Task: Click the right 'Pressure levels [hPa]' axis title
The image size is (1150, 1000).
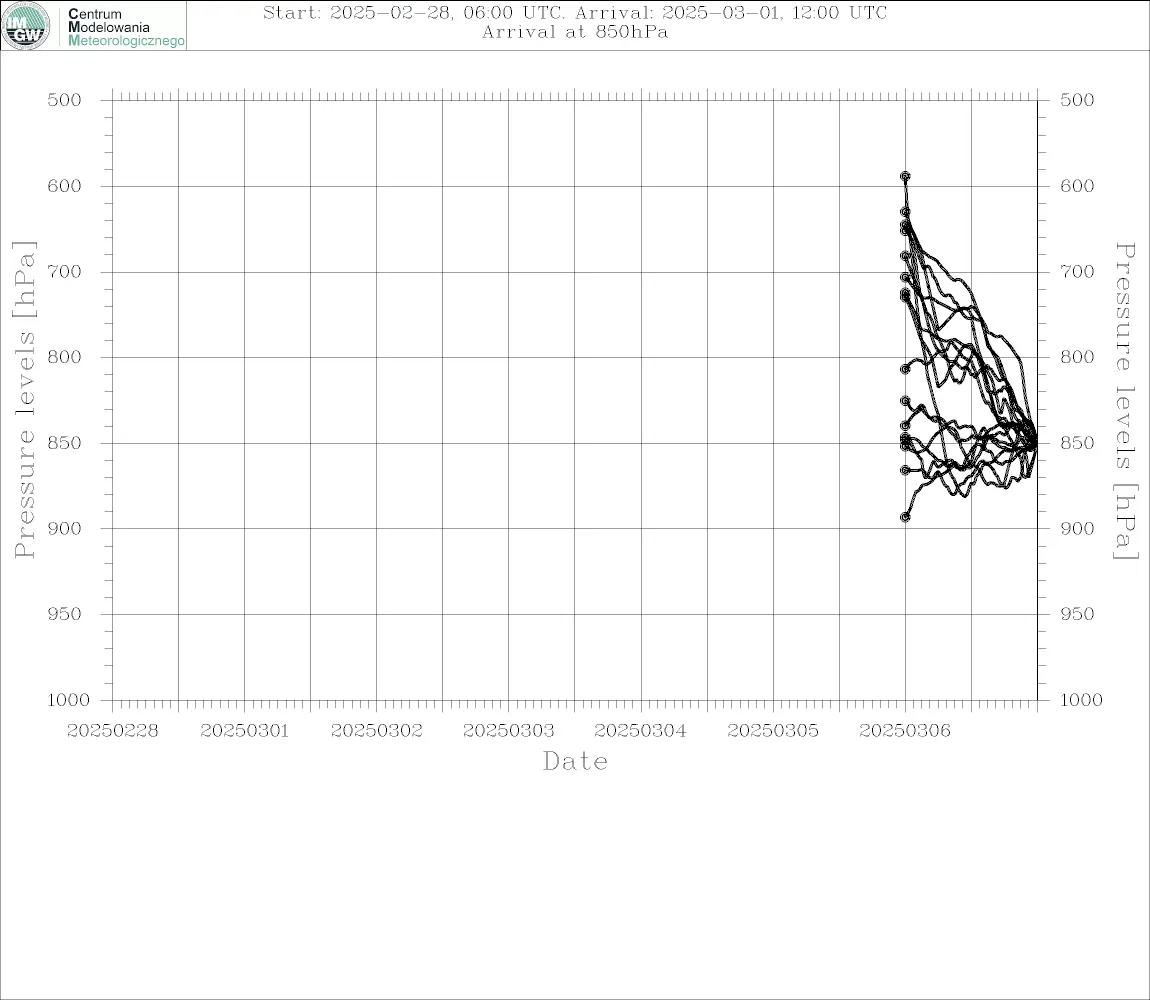Action: [1126, 401]
